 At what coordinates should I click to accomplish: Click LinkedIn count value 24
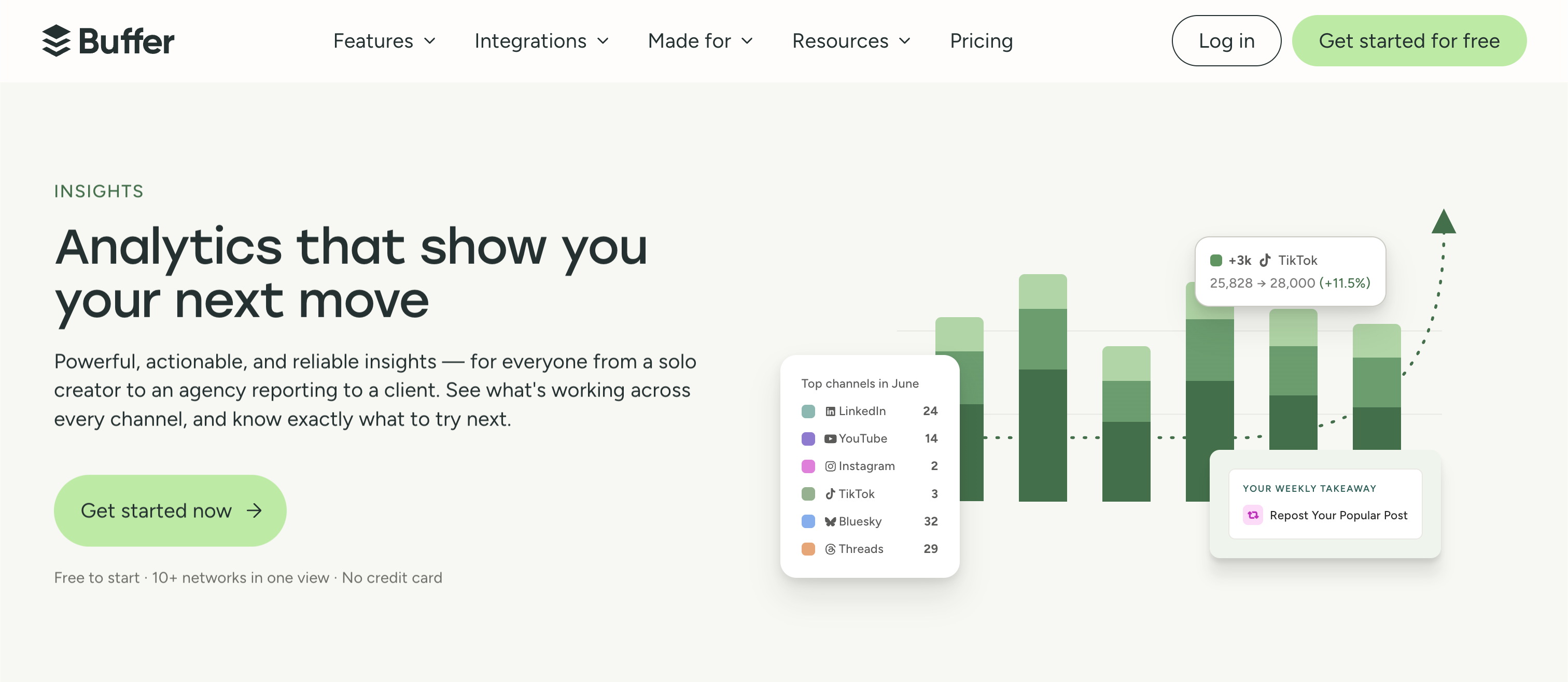click(x=930, y=411)
